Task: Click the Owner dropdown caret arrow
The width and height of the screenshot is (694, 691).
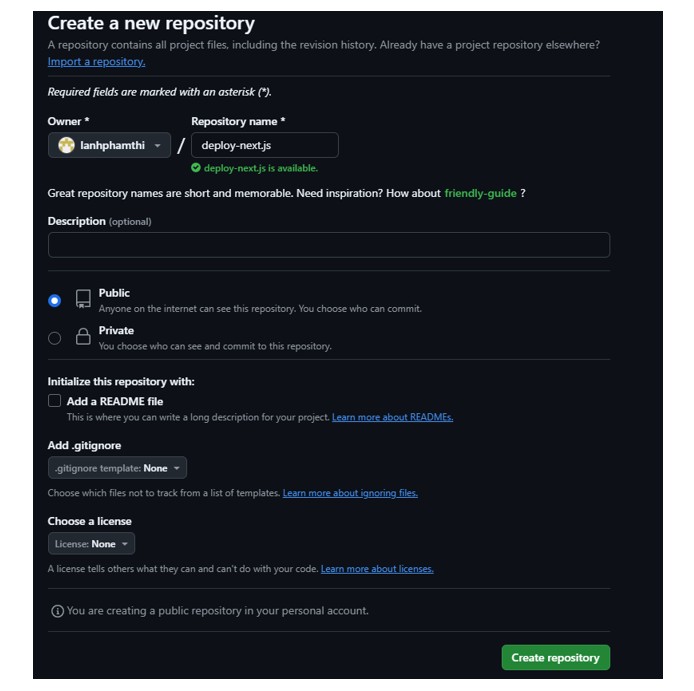Action: (x=157, y=146)
